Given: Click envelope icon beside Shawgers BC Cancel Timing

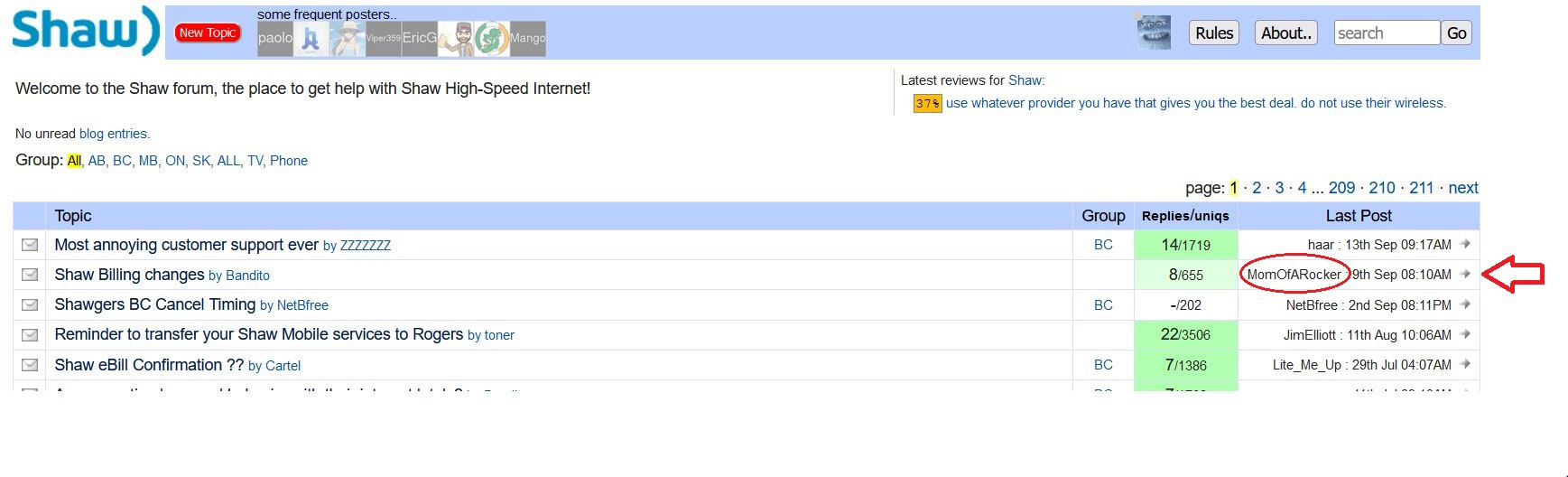Looking at the screenshot, I should click(x=30, y=304).
